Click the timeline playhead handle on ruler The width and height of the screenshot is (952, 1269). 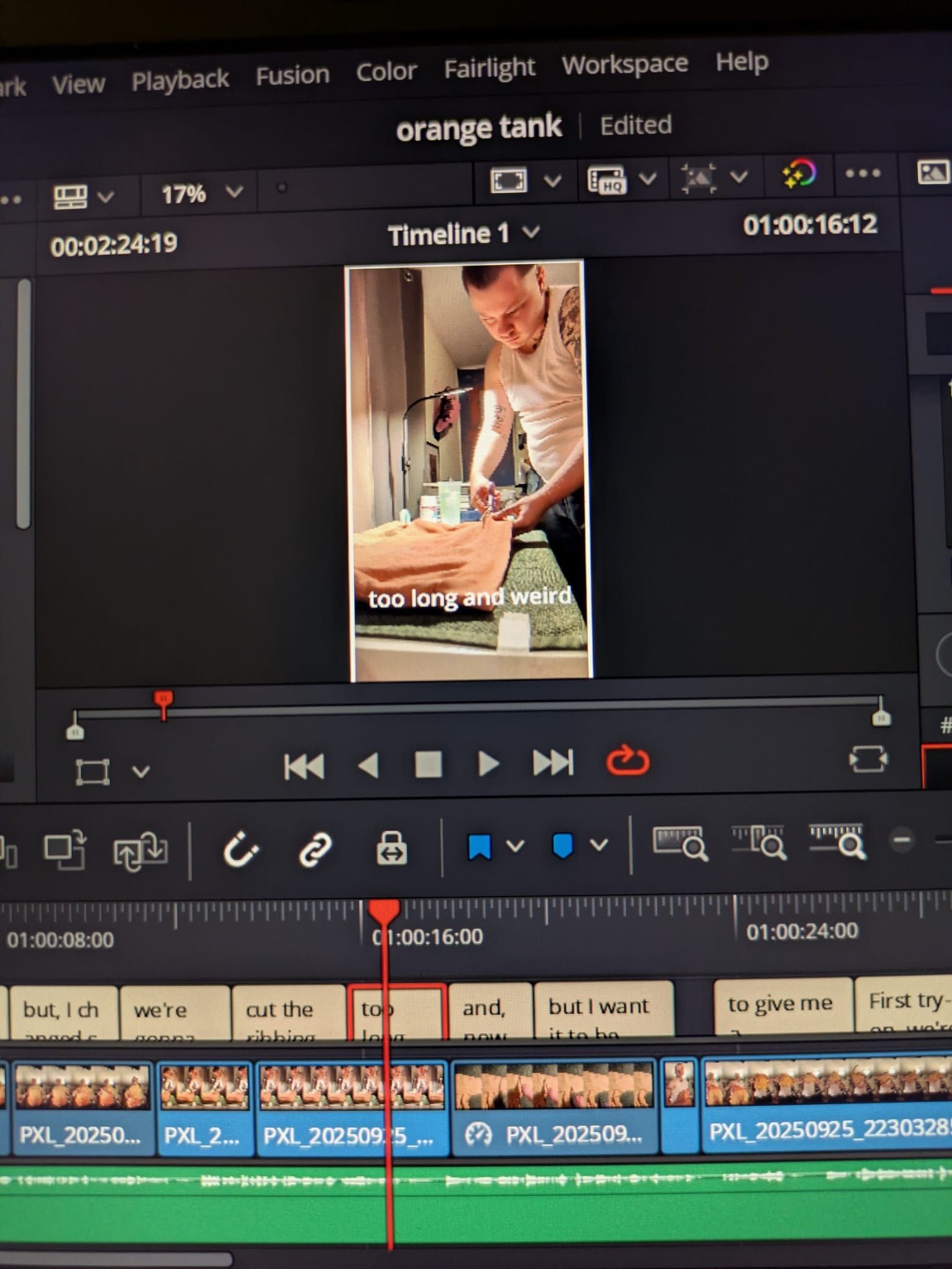pyautogui.click(x=384, y=912)
